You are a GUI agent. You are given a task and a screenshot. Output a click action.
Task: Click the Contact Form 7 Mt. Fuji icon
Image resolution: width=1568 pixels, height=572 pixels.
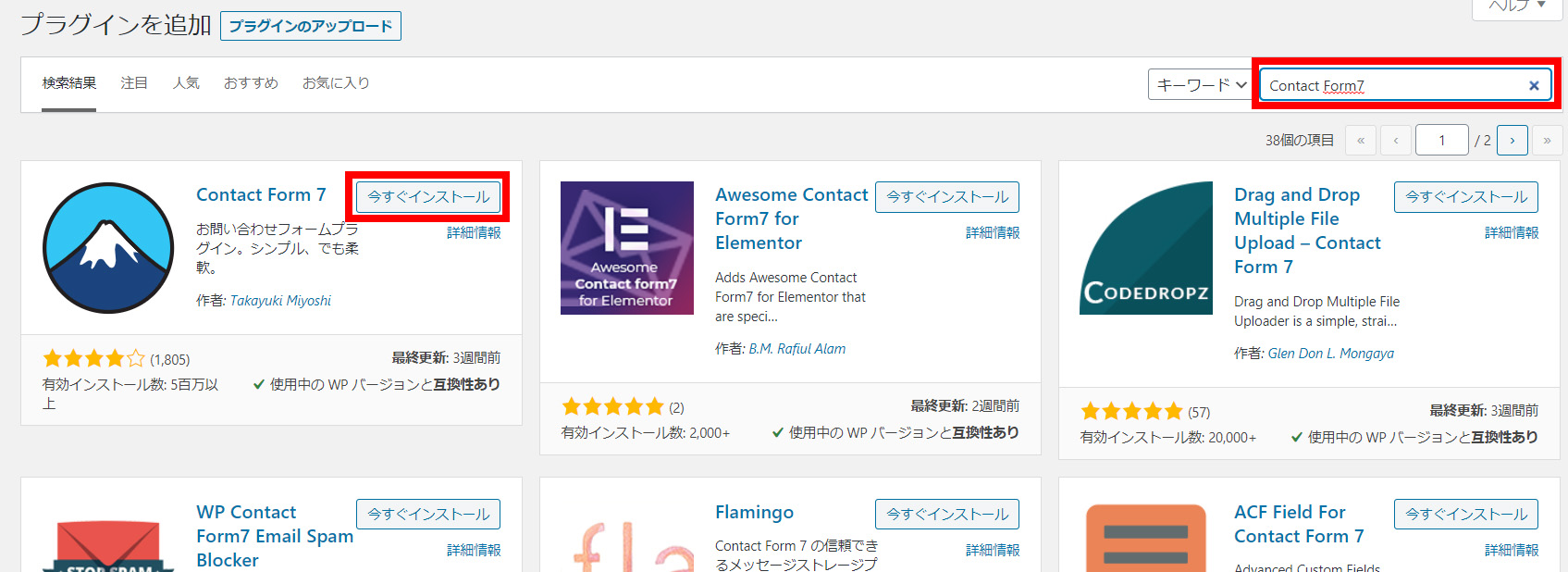(108, 247)
